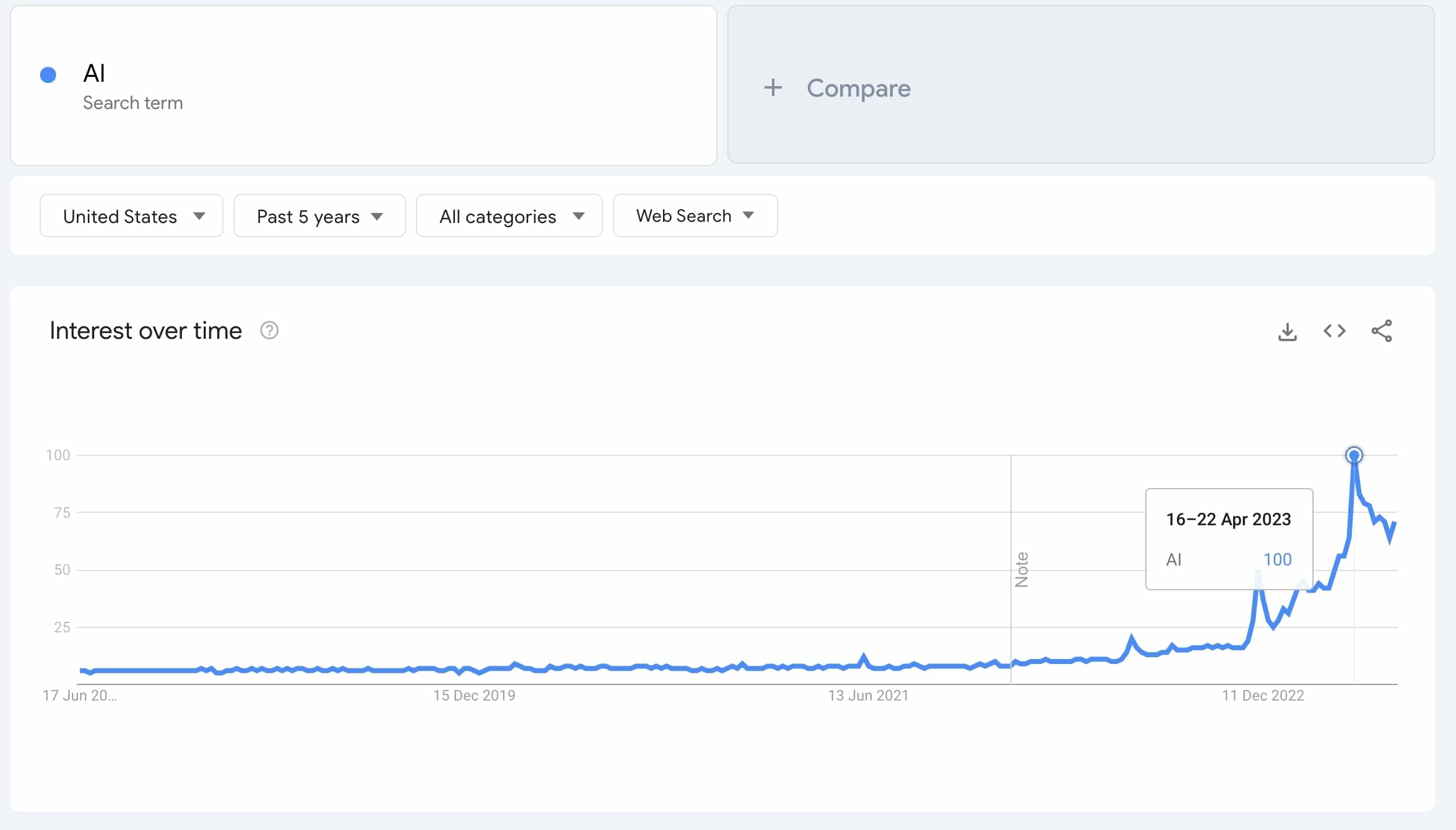Click the peak data point at 100
1456x830 pixels.
point(1354,456)
